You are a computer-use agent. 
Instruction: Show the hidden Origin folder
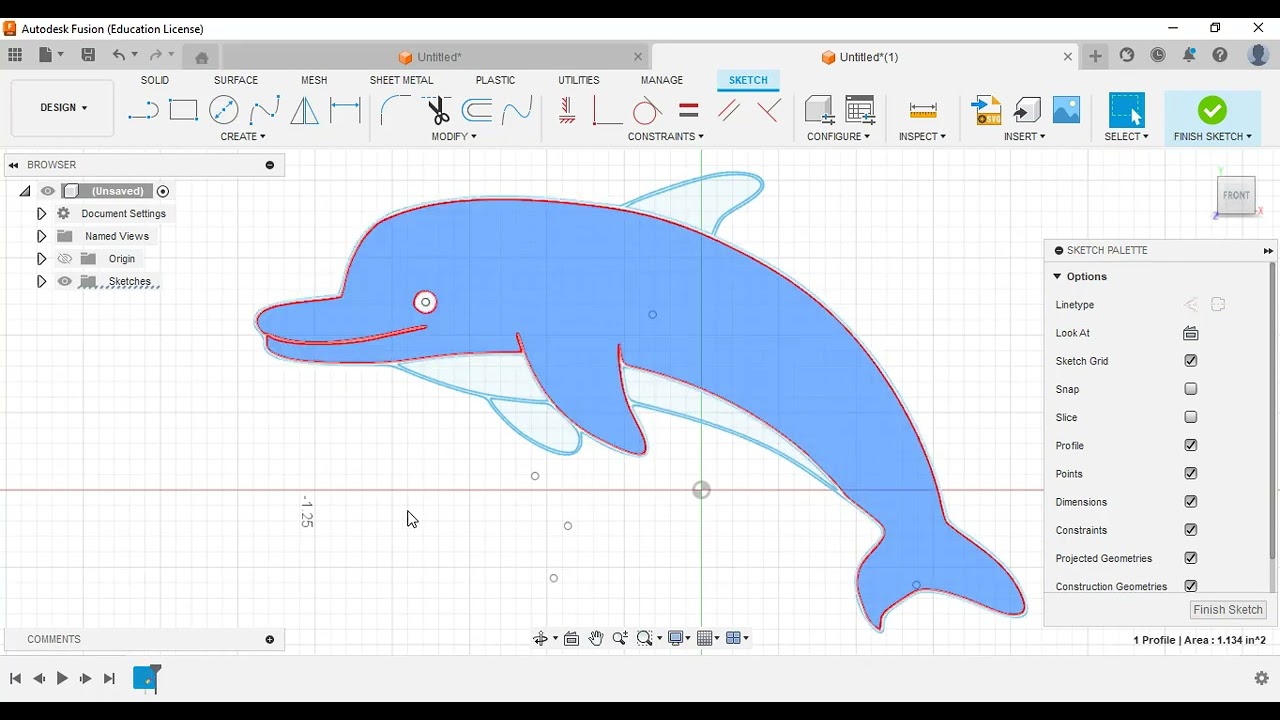pos(65,259)
